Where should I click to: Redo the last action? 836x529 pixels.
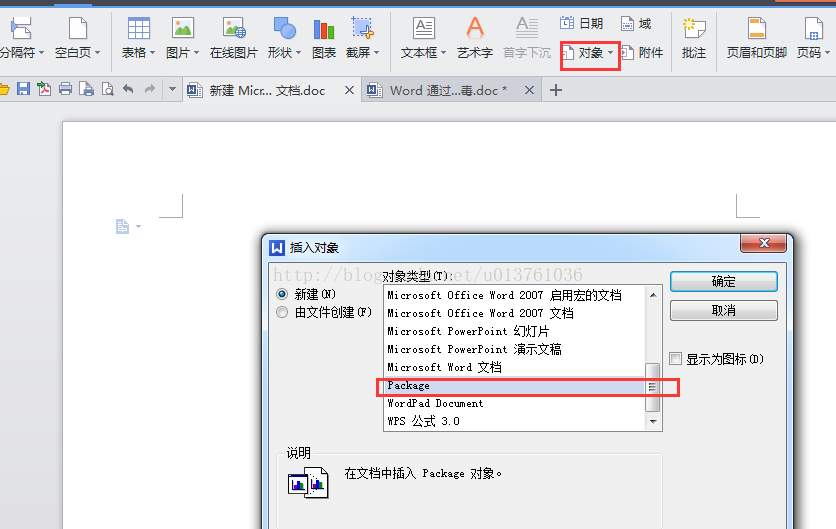point(150,89)
